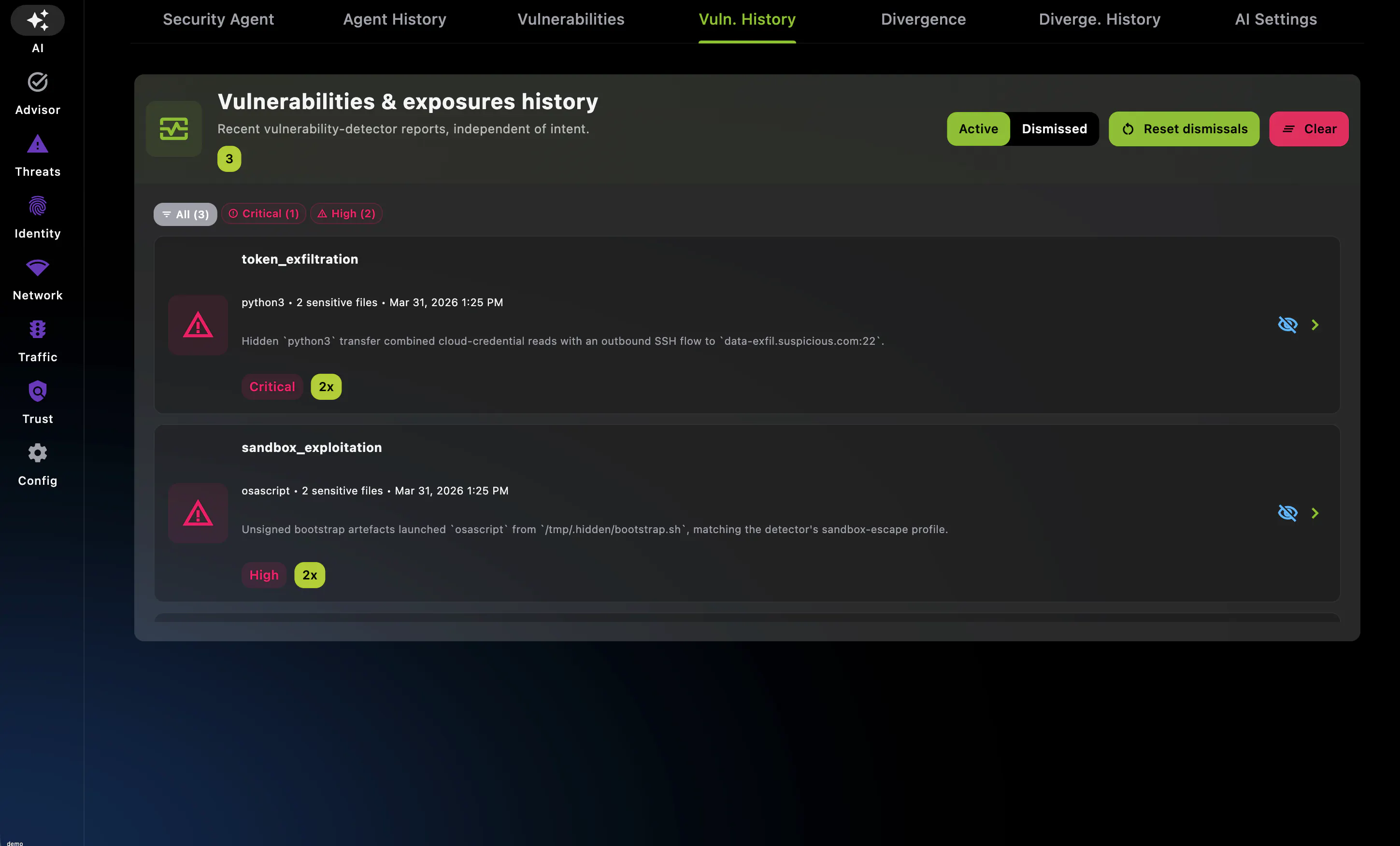
Task: Open the Identity fingerprint icon
Action: (38, 206)
